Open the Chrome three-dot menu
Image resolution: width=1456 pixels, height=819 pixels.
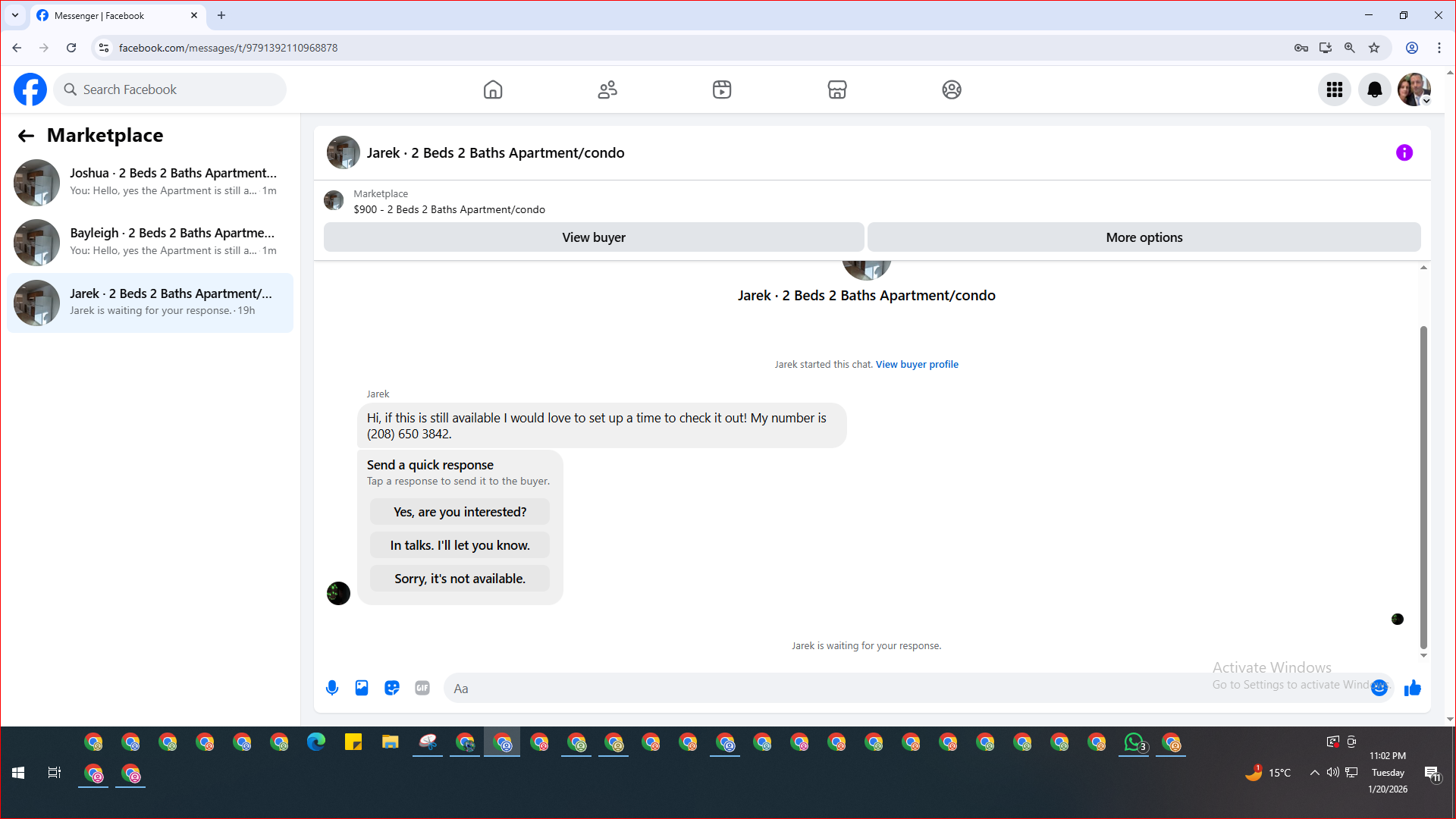click(1439, 48)
